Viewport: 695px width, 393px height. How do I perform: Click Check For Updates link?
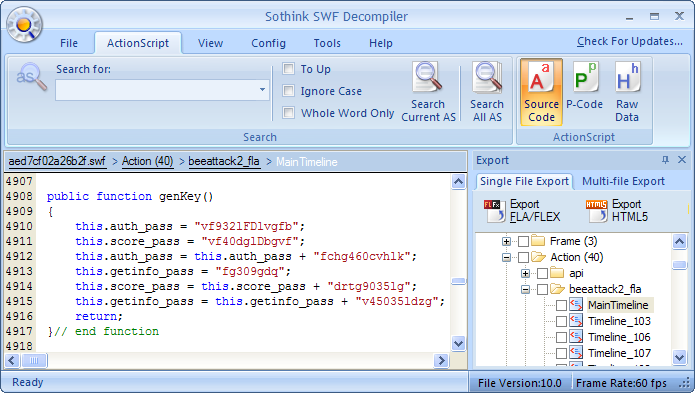(629, 41)
